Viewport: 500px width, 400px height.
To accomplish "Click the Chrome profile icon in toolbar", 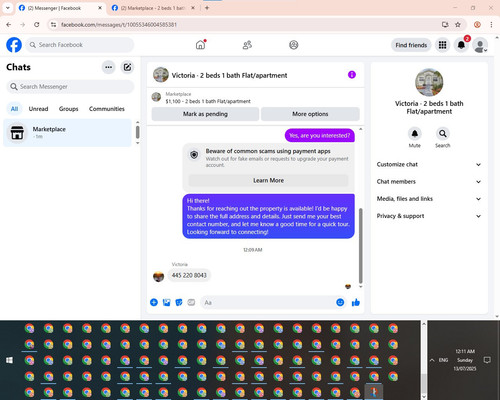I will [x=477, y=24].
